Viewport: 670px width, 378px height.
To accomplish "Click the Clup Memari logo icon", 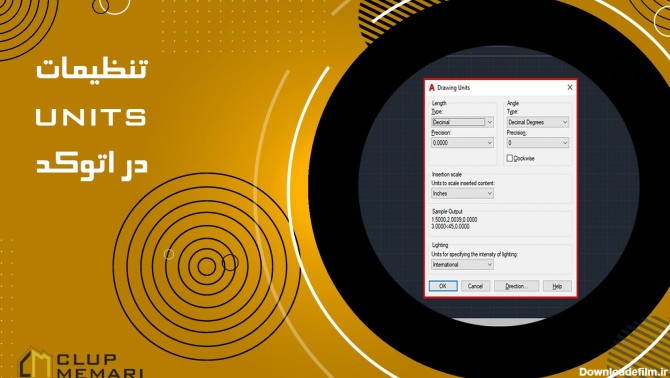I will tap(35, 363).
